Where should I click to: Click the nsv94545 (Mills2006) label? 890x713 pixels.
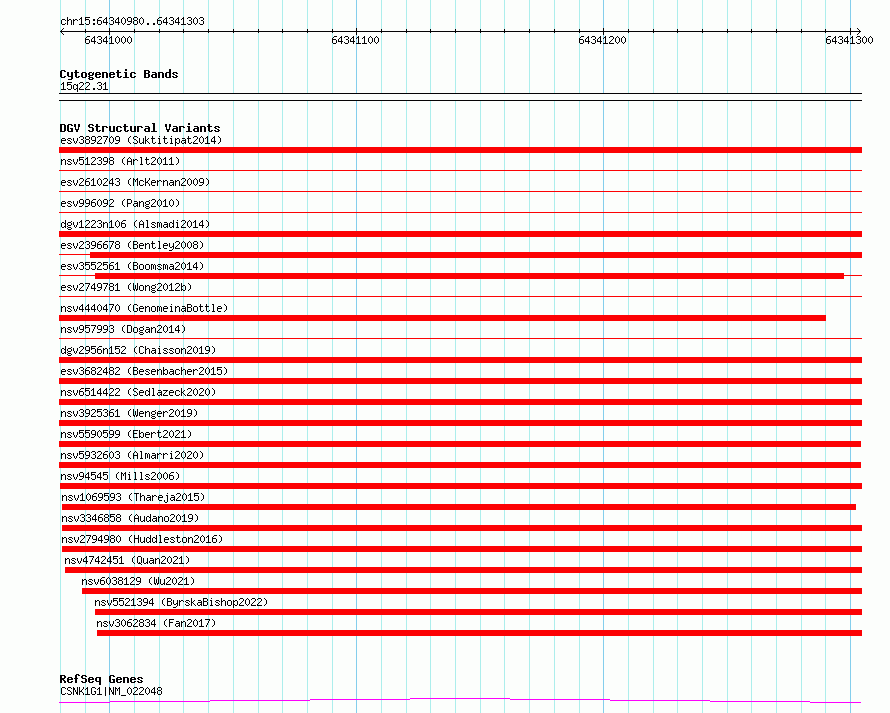120,476
